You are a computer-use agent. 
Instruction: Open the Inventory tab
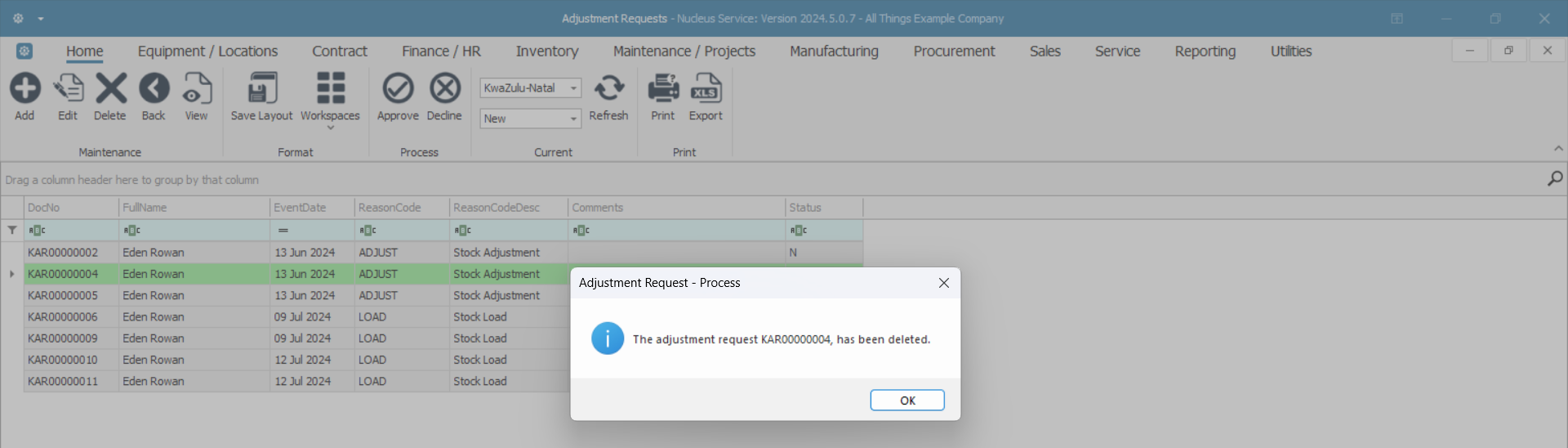546,52
